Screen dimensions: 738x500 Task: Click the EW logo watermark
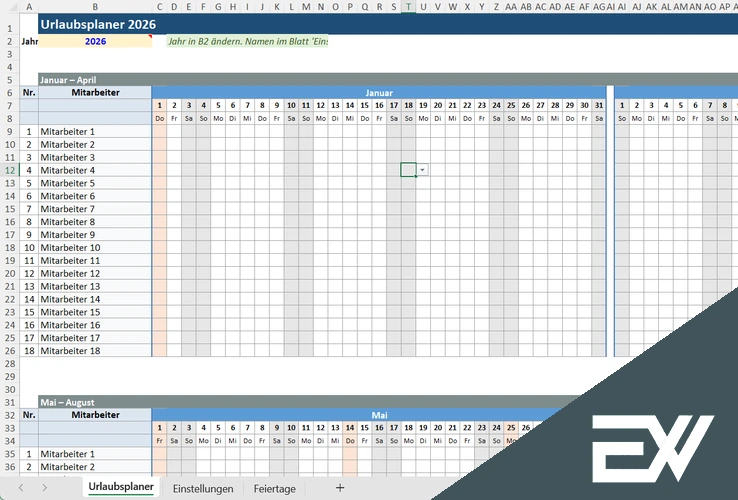click(652, 444)
